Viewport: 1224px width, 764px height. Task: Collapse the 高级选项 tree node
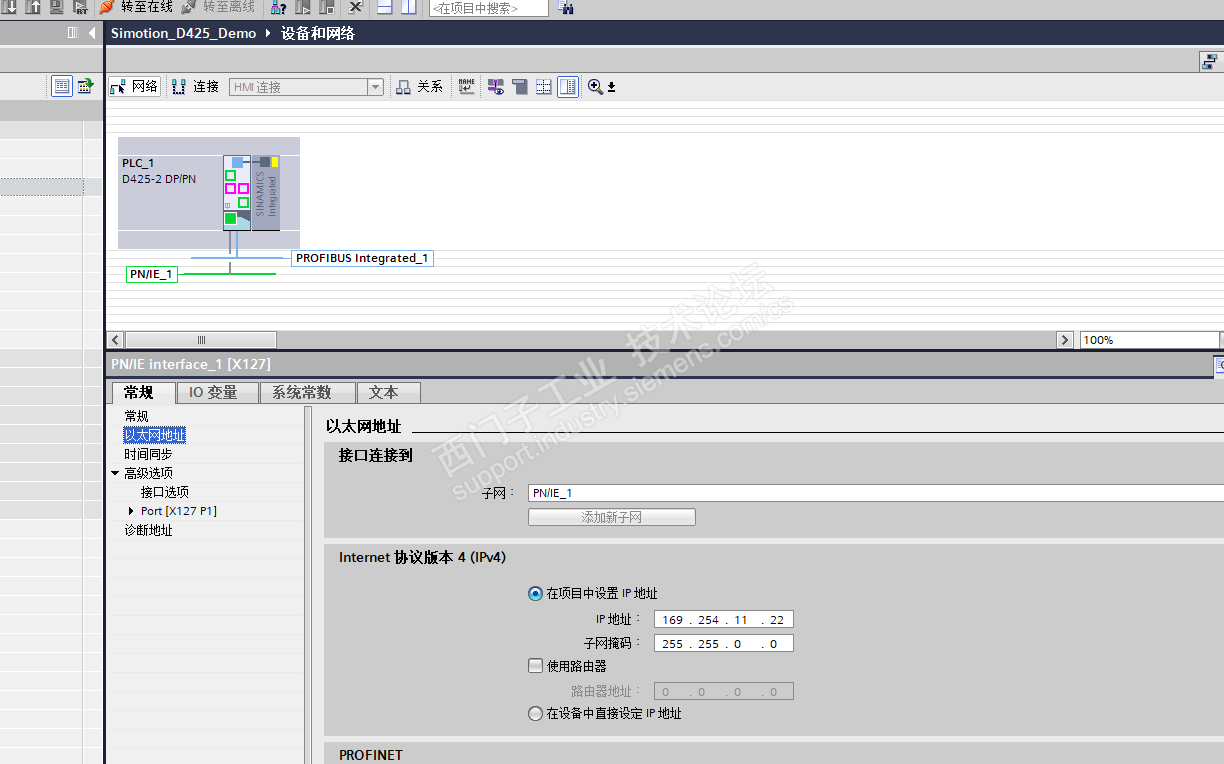tap(115, 473)
